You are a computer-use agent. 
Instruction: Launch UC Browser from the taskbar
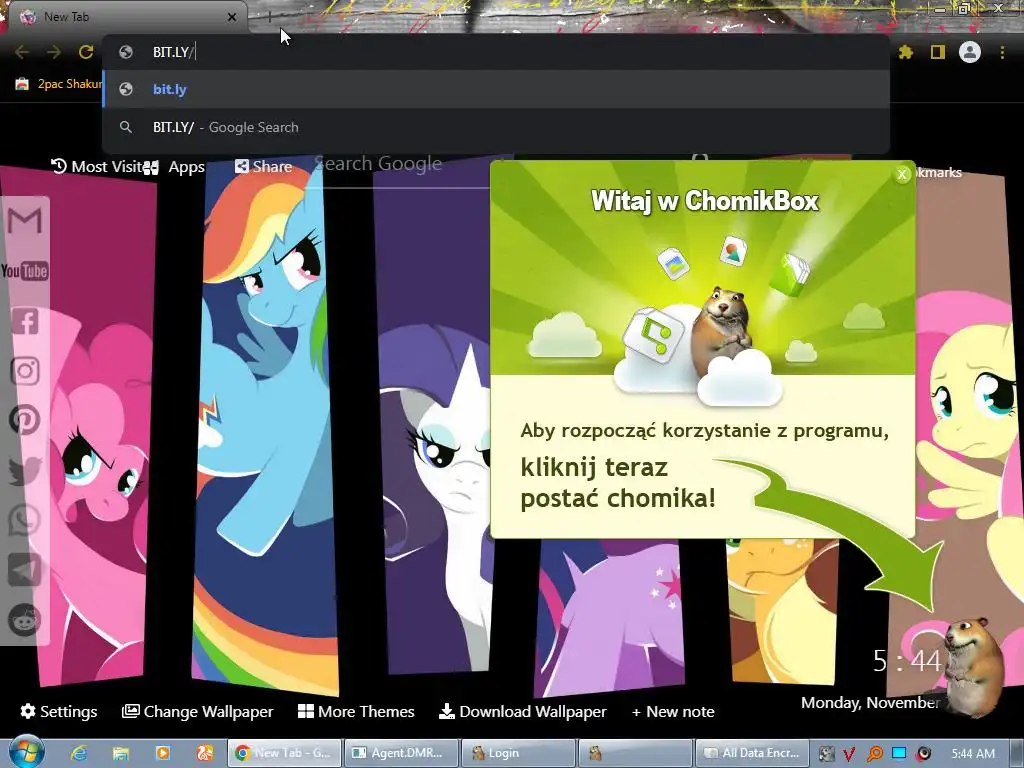click(x=204, y=753)
